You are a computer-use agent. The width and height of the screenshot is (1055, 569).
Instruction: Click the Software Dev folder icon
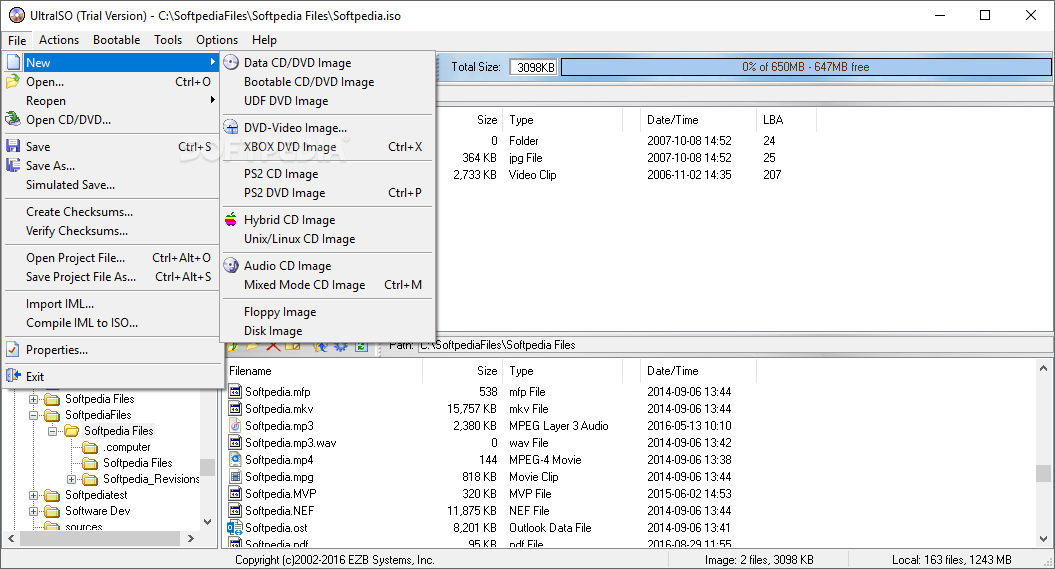[52, 511]
